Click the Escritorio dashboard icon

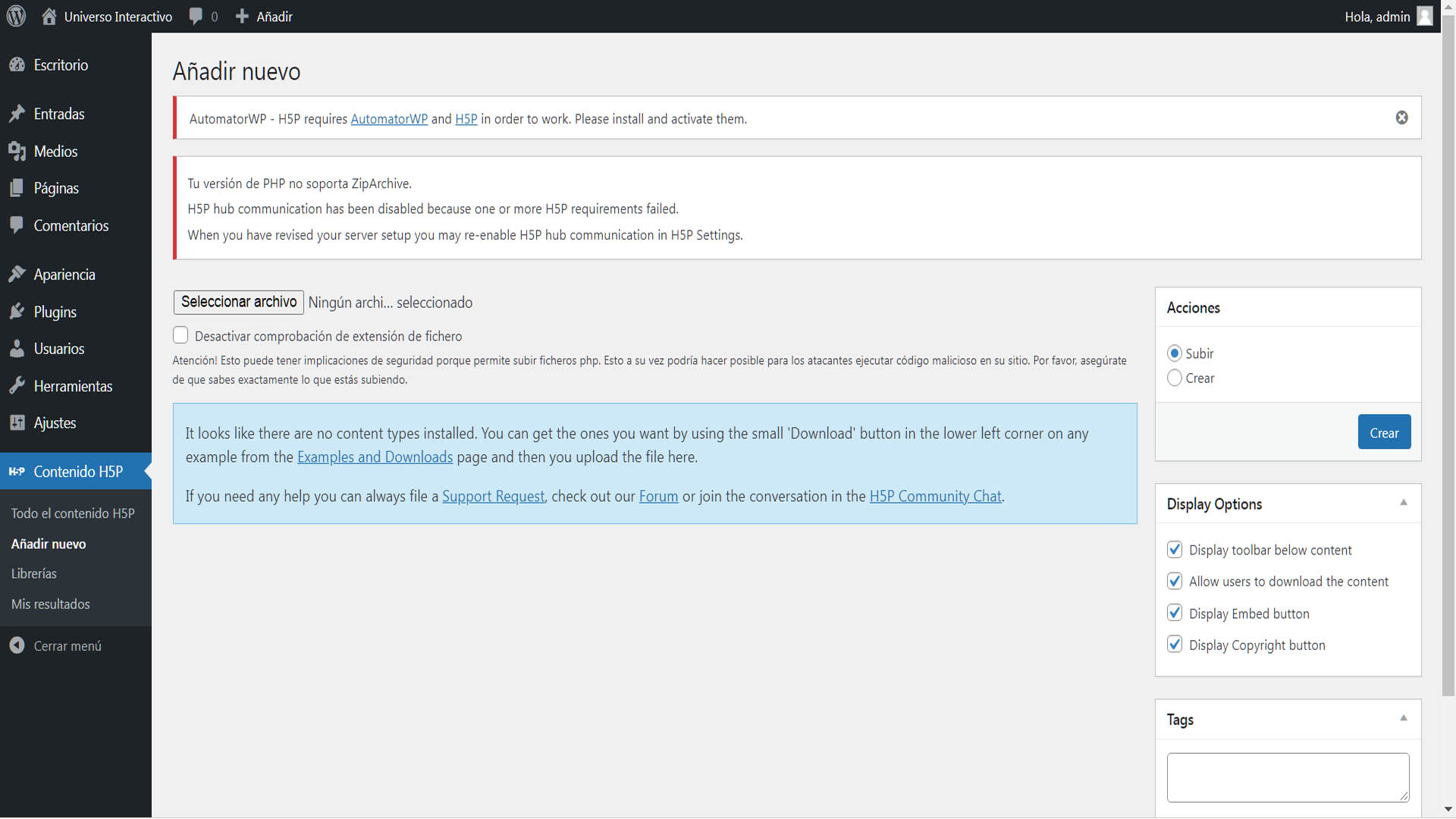17,65
